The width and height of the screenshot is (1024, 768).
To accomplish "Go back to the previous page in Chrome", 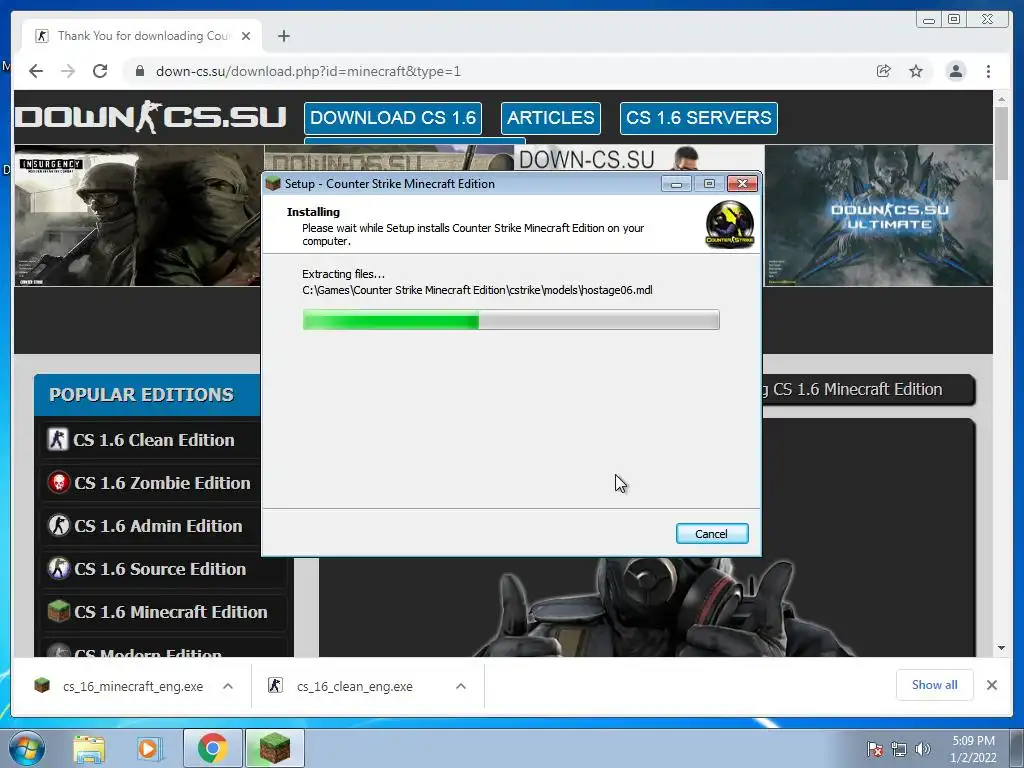I will pos(36,71).
